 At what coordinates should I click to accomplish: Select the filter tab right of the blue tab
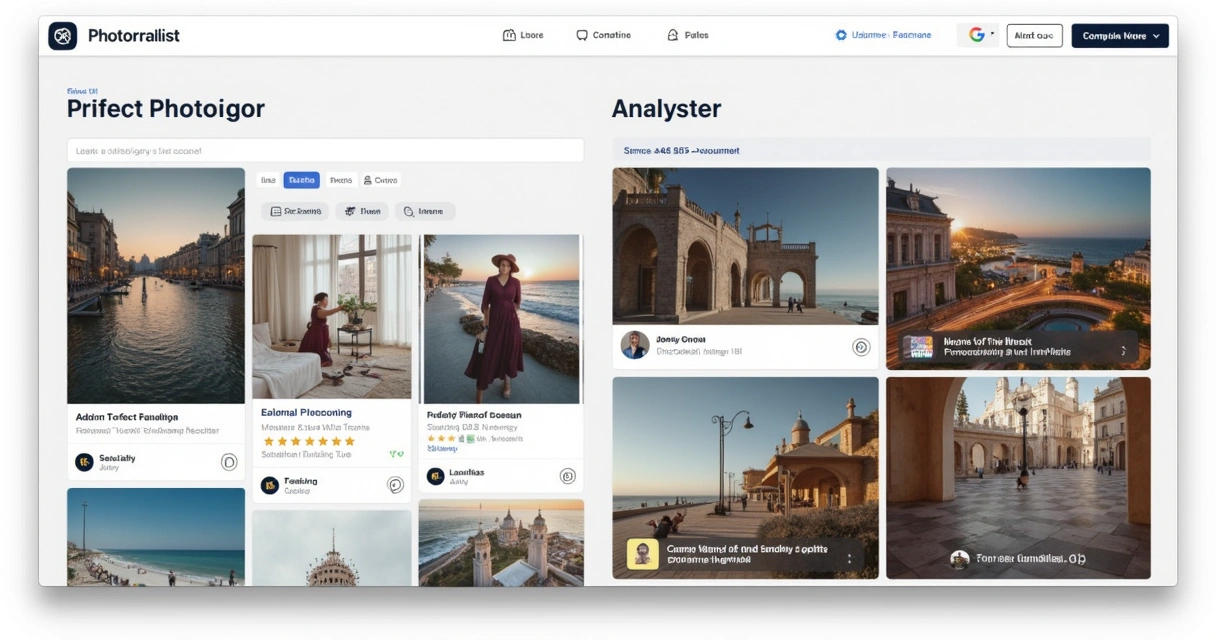point(341,181)
